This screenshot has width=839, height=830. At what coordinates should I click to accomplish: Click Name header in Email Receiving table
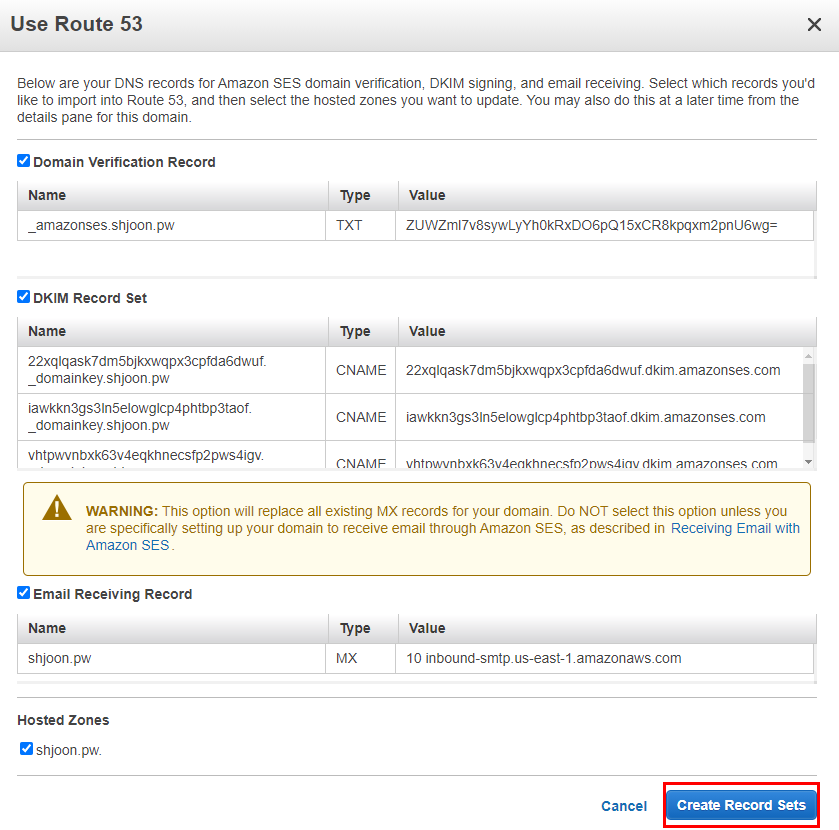click(x=172, y=628)
